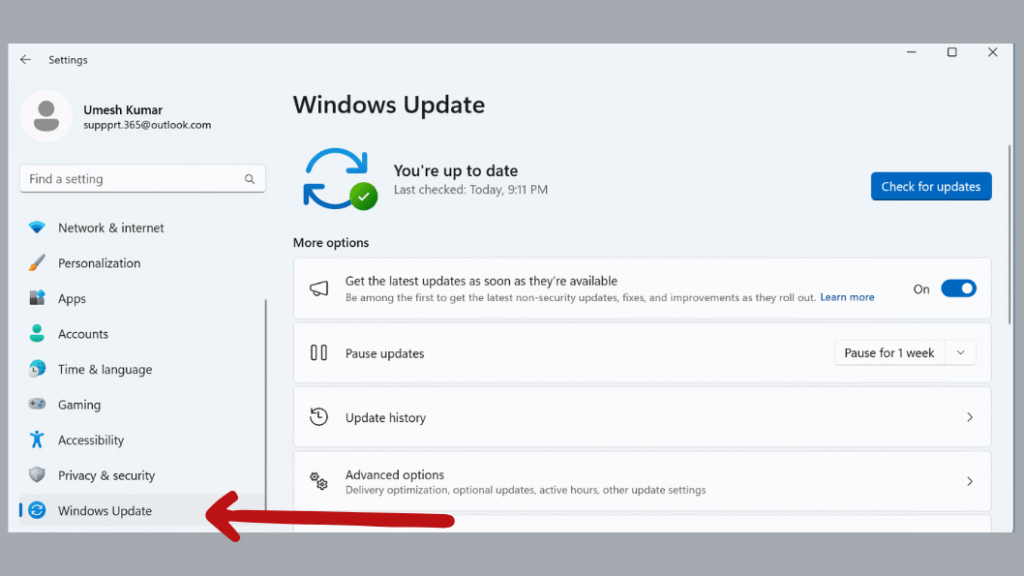Click the You're up to date text
The width and height of the screenshot is (1024, 576).
tap(455, 170)
